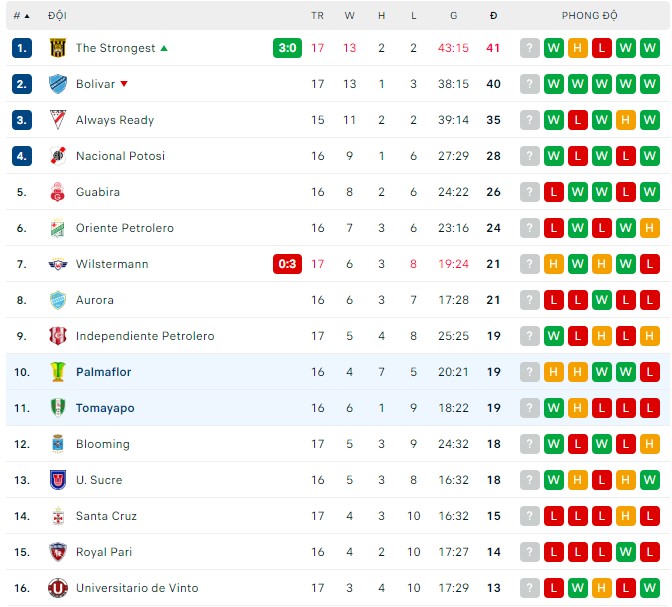Sort table by W wins column
Image resolution: width=672 pixels, height=607 pixels.
coord(350,16)
